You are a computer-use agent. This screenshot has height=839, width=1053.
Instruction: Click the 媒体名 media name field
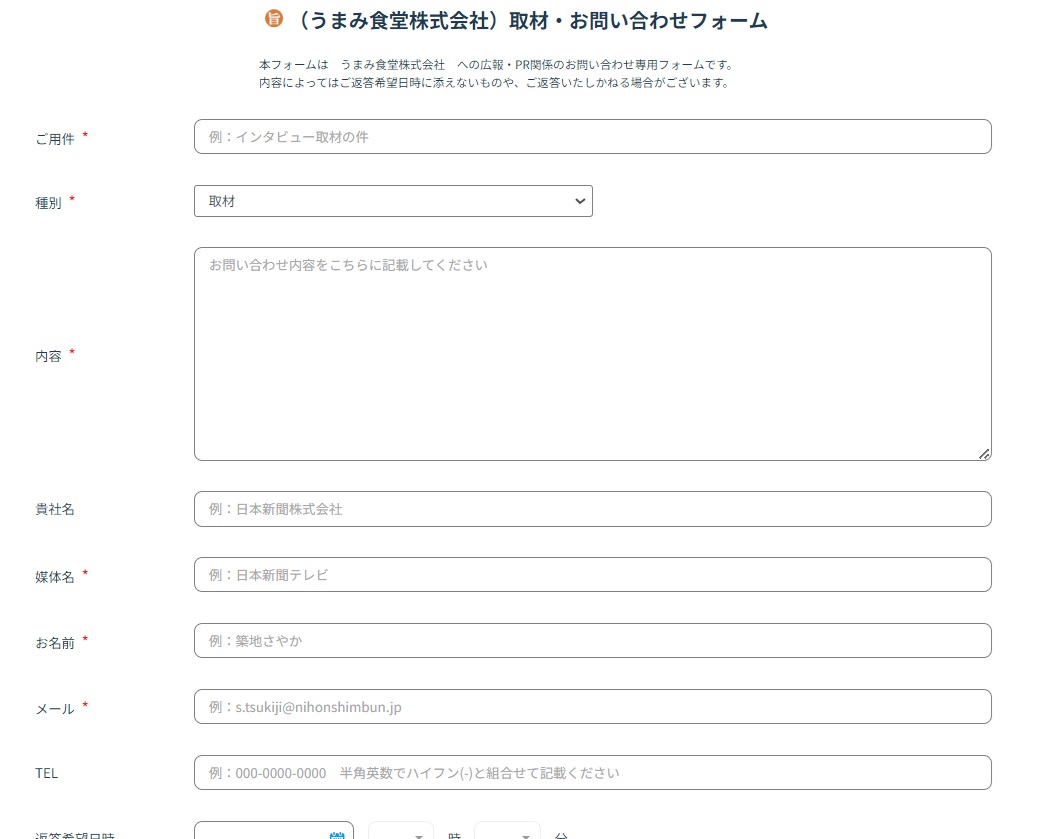tap(592, 575)
